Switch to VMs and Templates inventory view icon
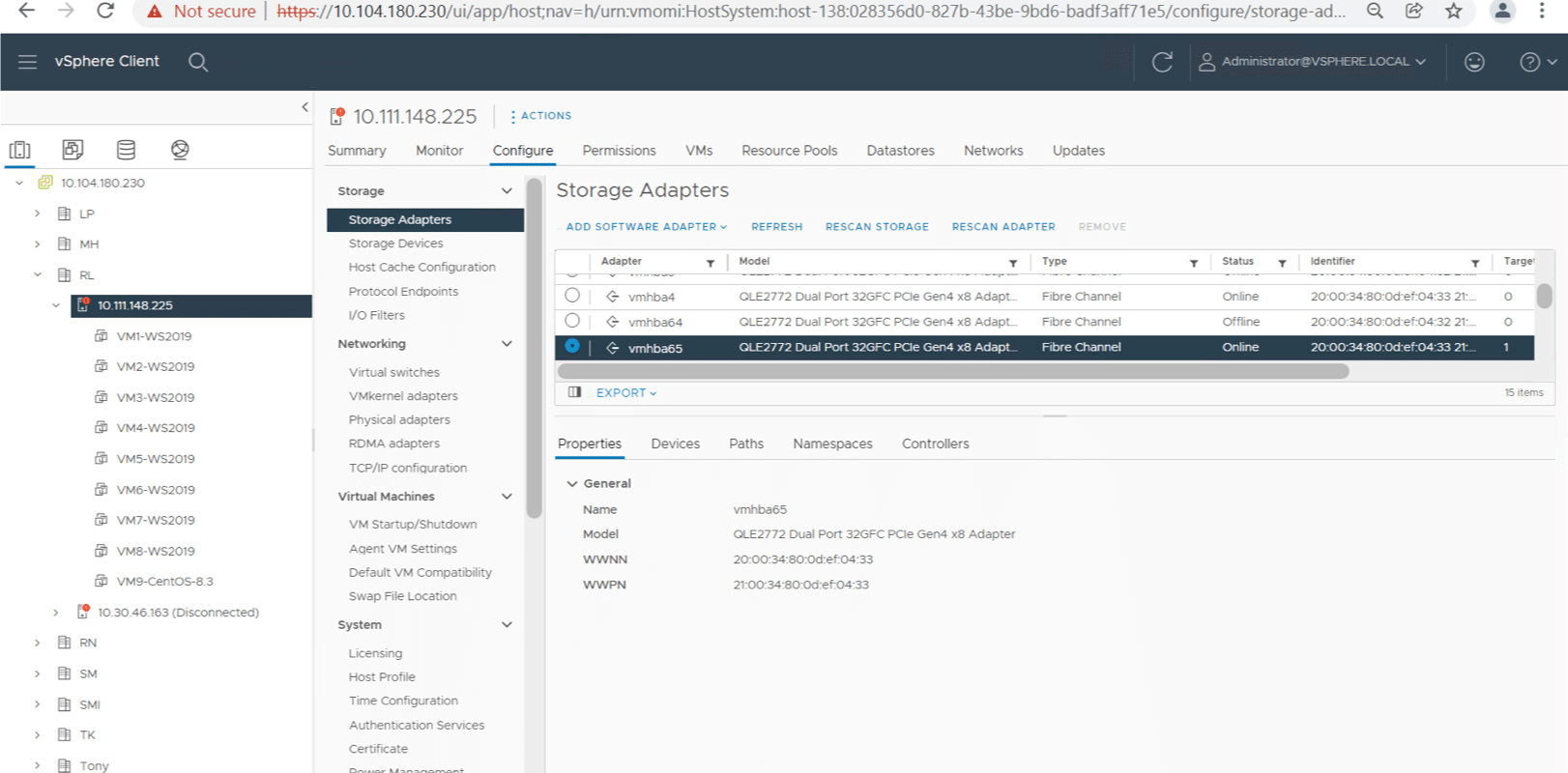The width and height of the screenshot is (1568, 773). 73,150
